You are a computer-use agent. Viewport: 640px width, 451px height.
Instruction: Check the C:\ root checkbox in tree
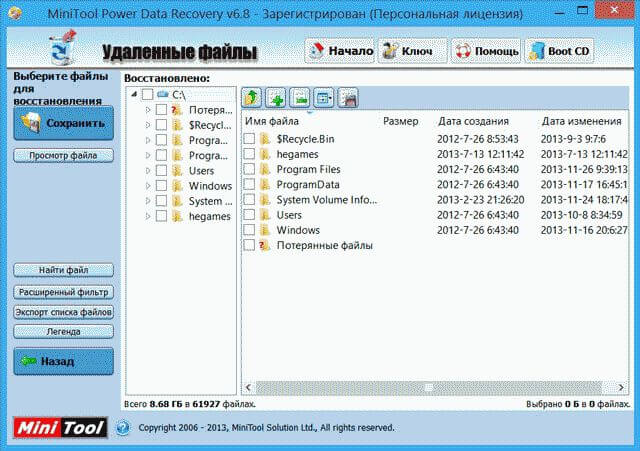tap(147, 95)
